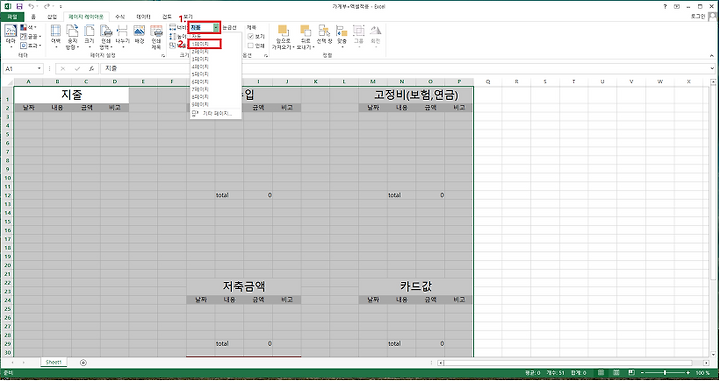Viewport: 720px width, 381px height.
Task: Switch to Normal view in status bar
Action: 601,373
